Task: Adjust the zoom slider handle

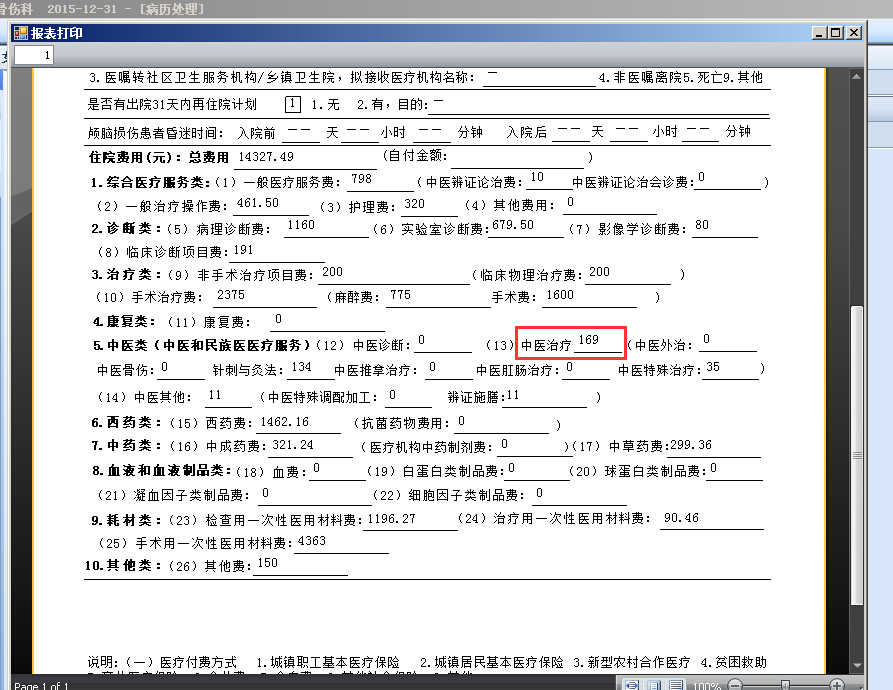Action: 785,685
